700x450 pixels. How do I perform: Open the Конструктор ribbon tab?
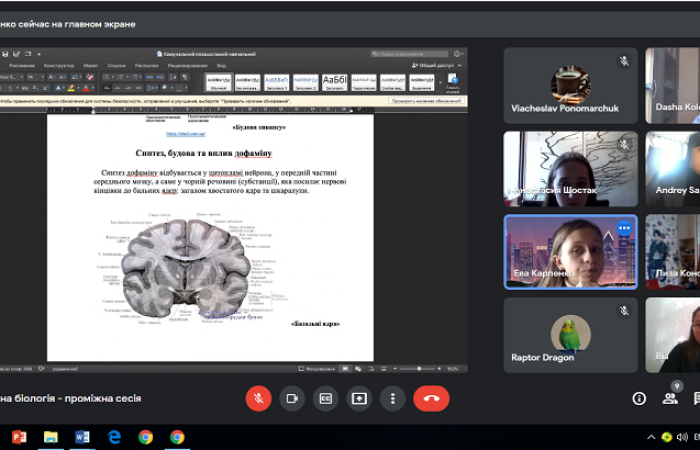[x=59, y=65]
